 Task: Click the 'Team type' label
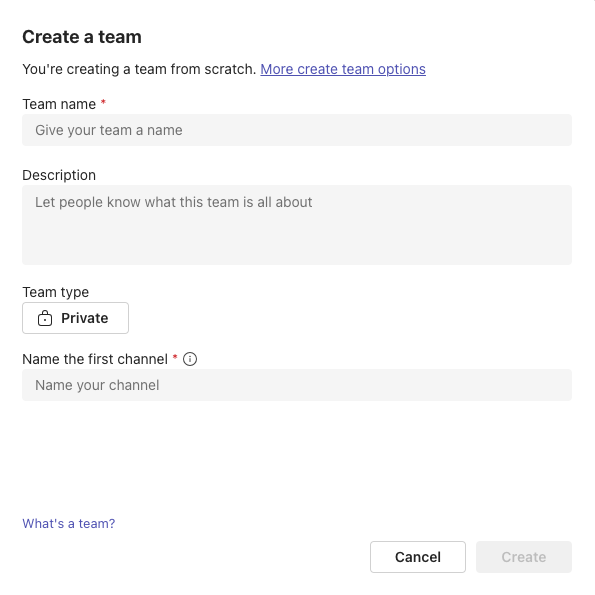pos(55,292)
